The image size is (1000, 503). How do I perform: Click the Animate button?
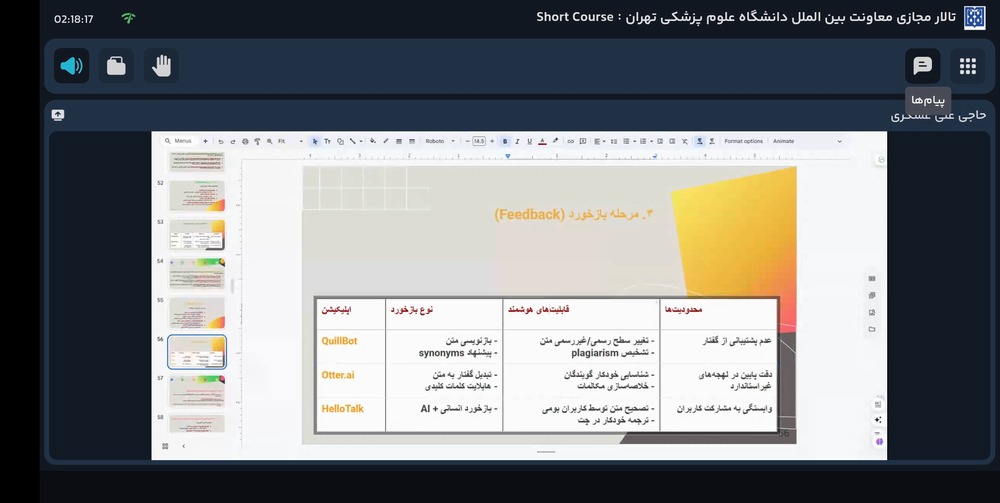(783, 141)
